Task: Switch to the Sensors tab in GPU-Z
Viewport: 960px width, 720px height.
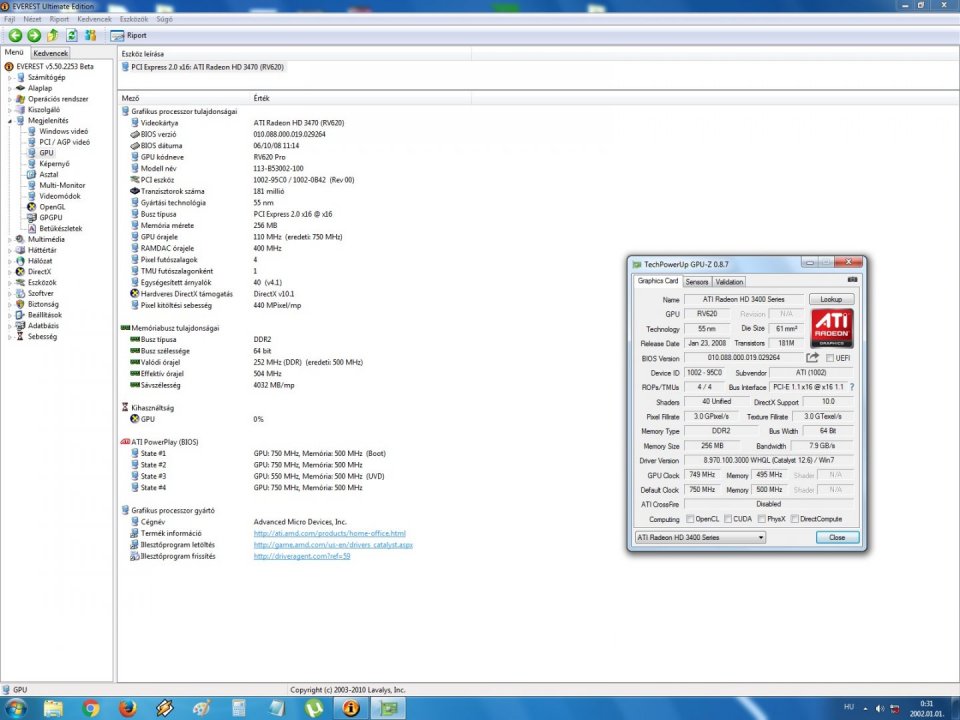Action: click(x=697, y=282)
